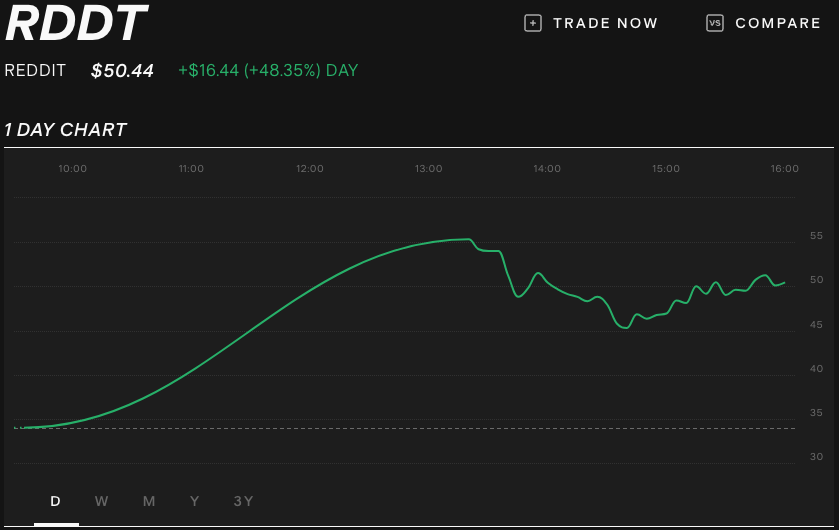The image size is (839, 530).
Task: Click the $50.44 price value
Action: click(x=122, y=71)
